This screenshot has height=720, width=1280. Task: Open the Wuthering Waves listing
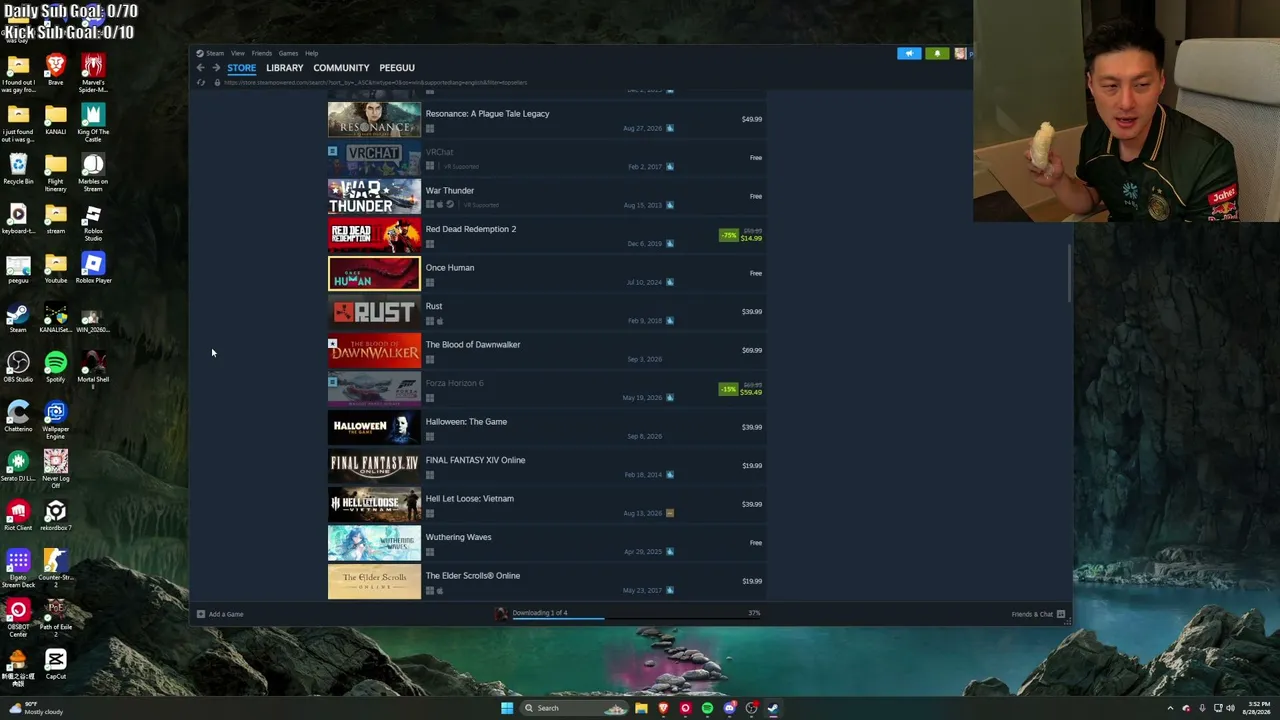547,543
